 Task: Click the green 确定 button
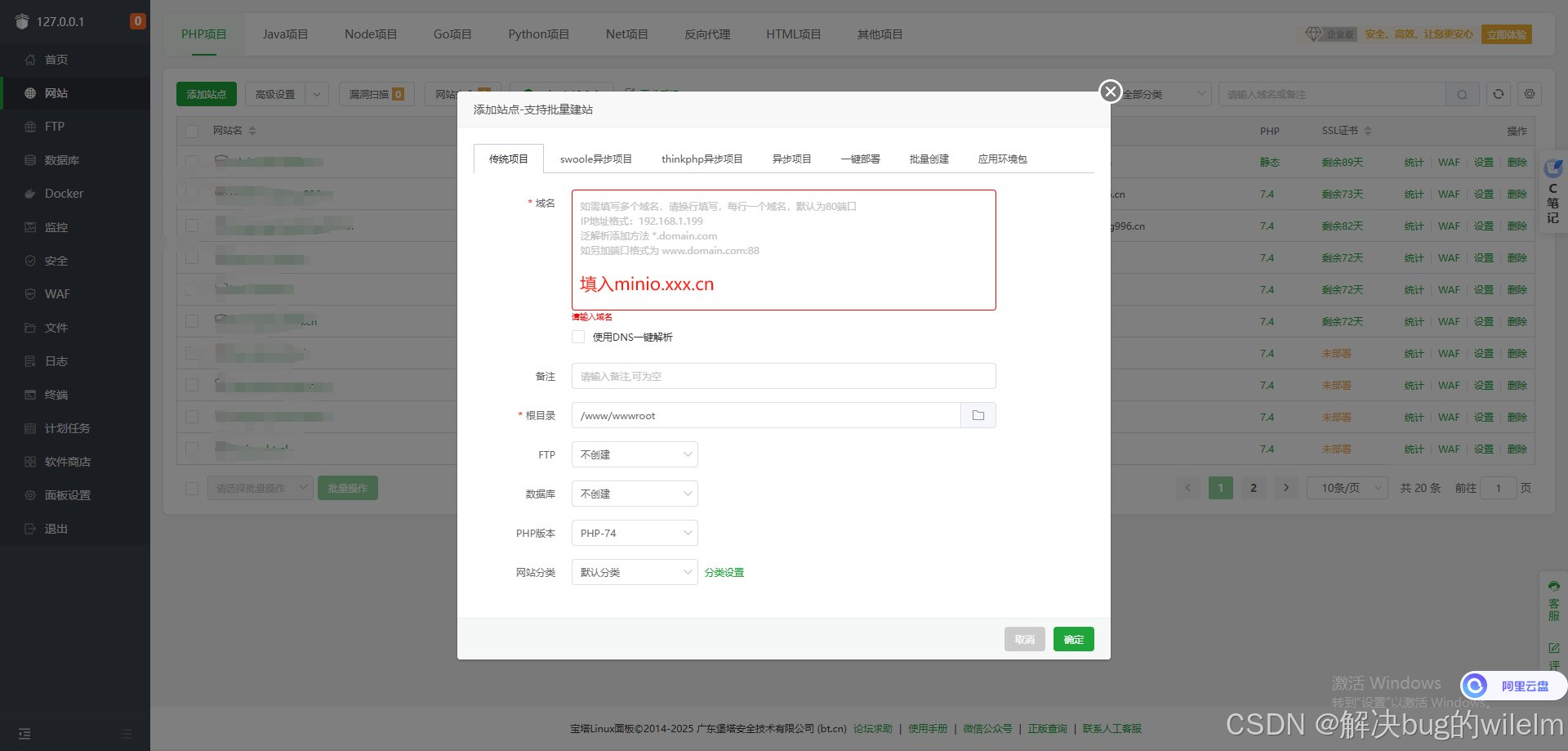pos(1073,639)
